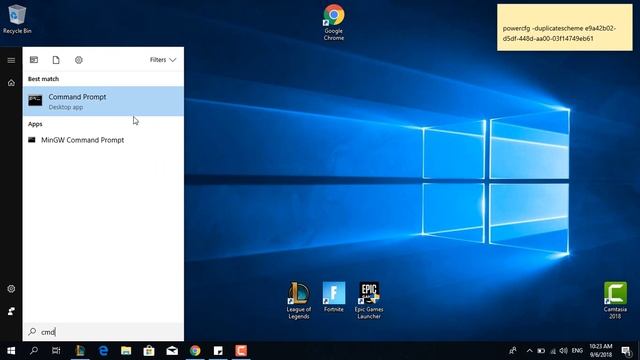Open League of Legends from the taskbar
This screenshot has width=640, height=360.
pos(80,351)
